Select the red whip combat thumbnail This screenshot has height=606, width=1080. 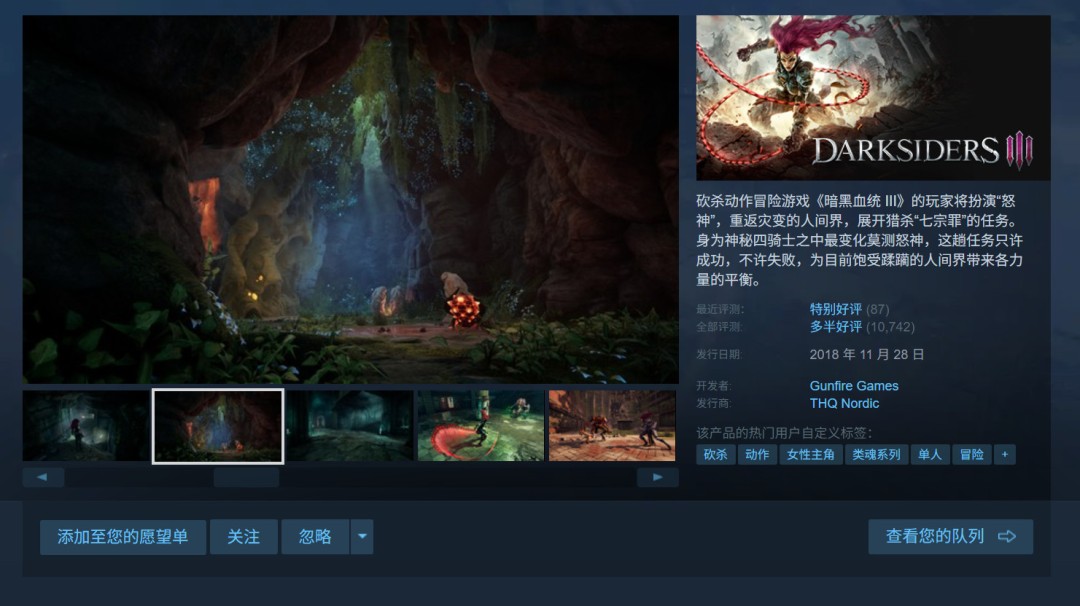pos(481,426)
